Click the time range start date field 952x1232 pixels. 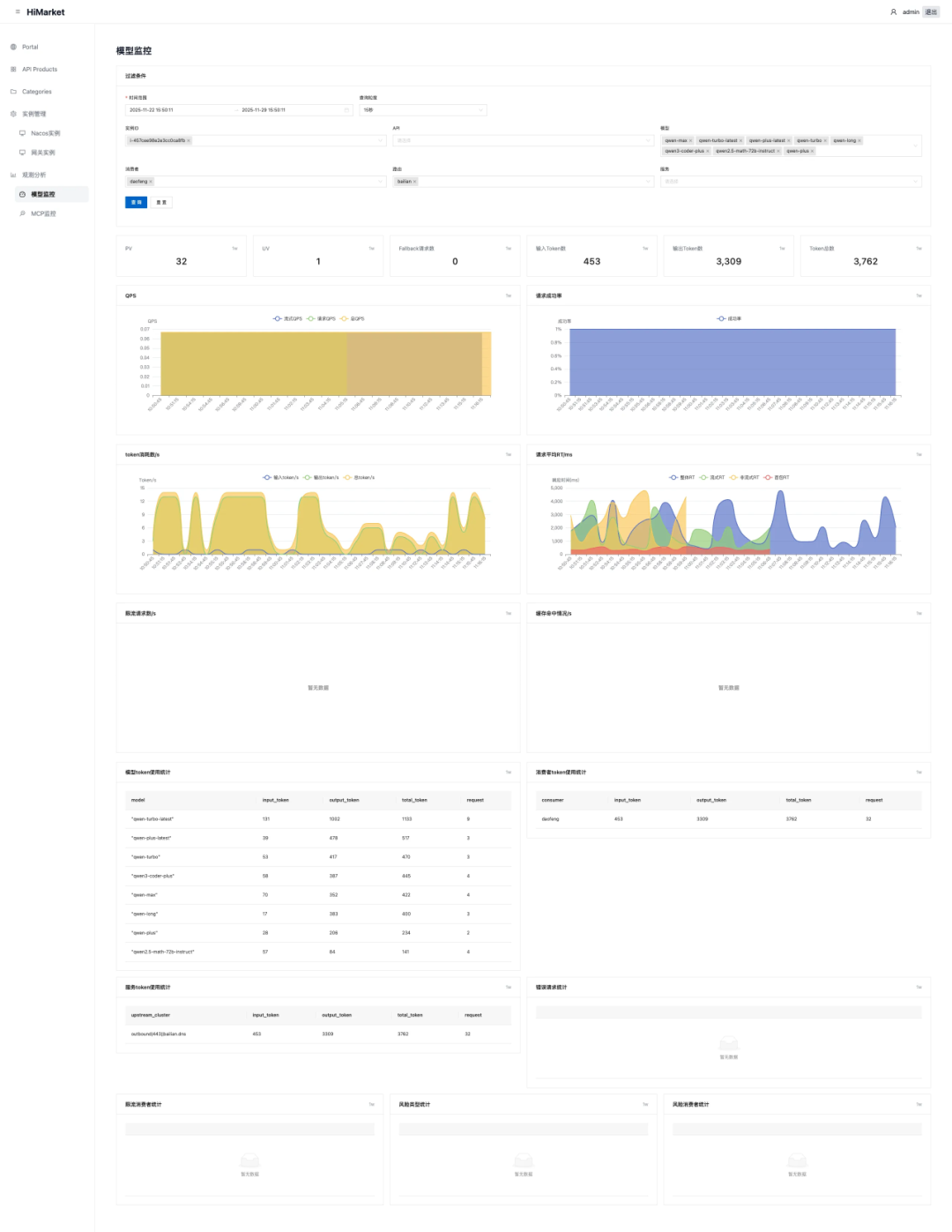(x=181, y=110)
